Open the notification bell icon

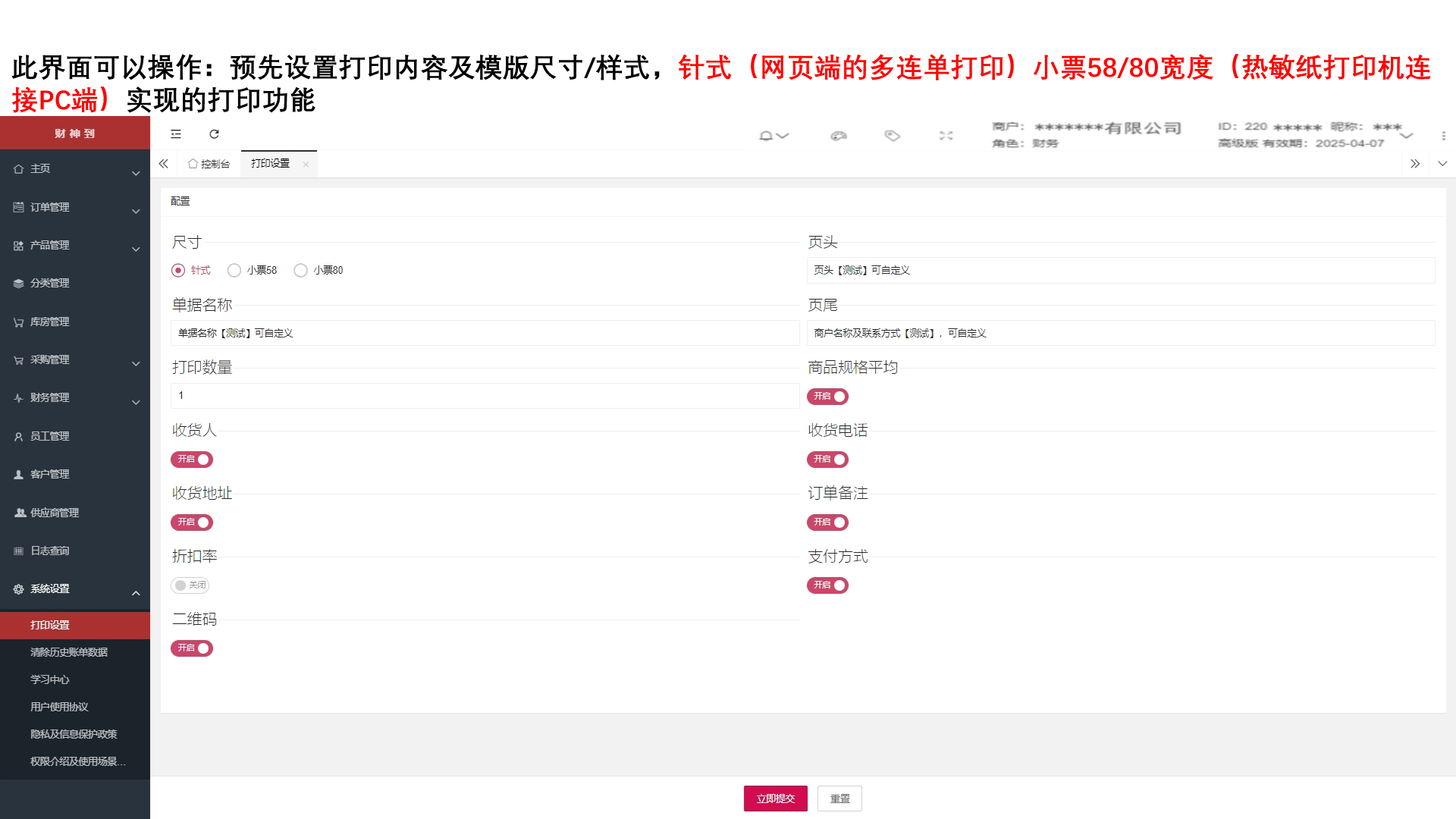(766, 136)
